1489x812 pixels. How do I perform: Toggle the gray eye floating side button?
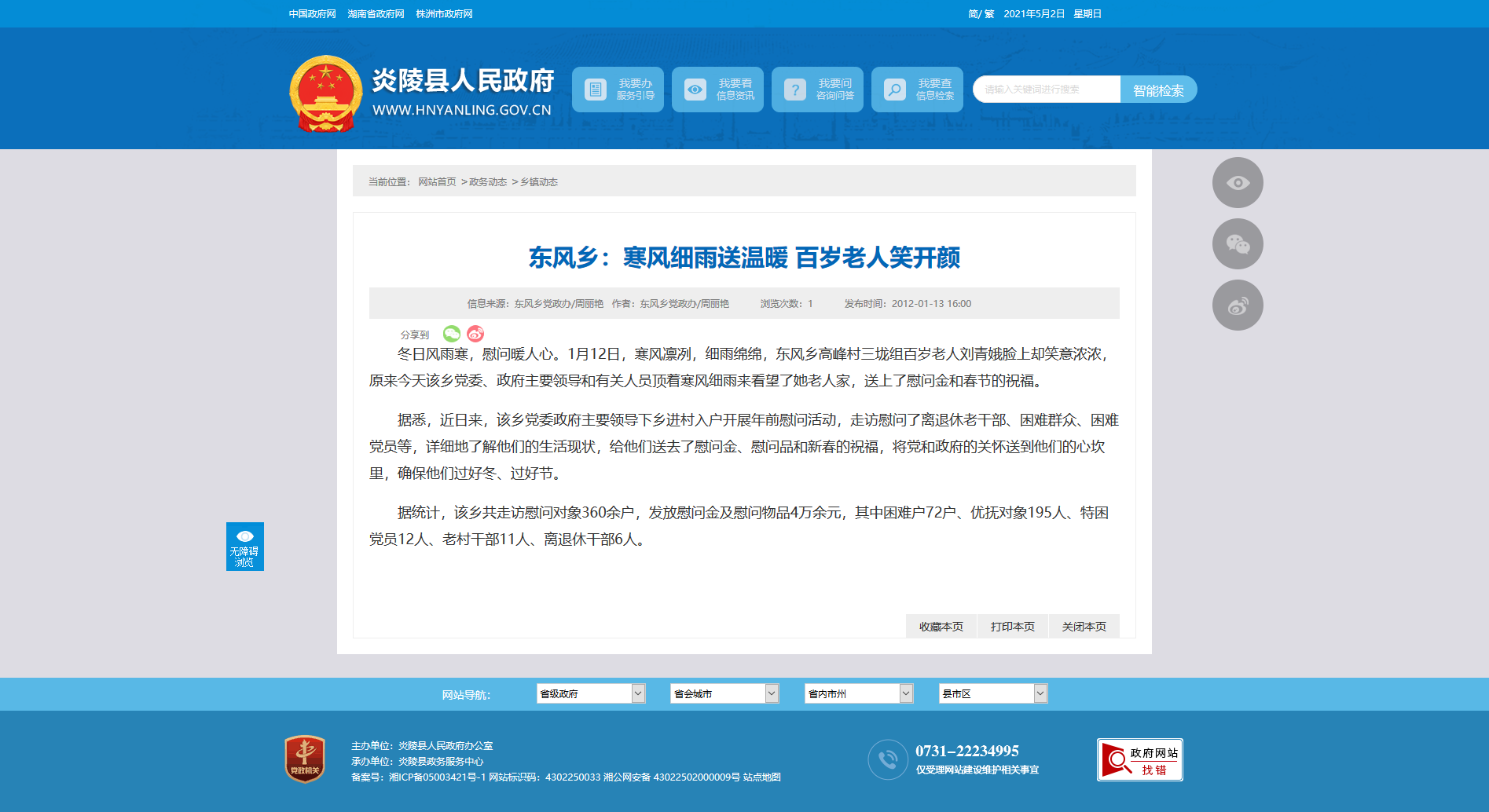1238,183
